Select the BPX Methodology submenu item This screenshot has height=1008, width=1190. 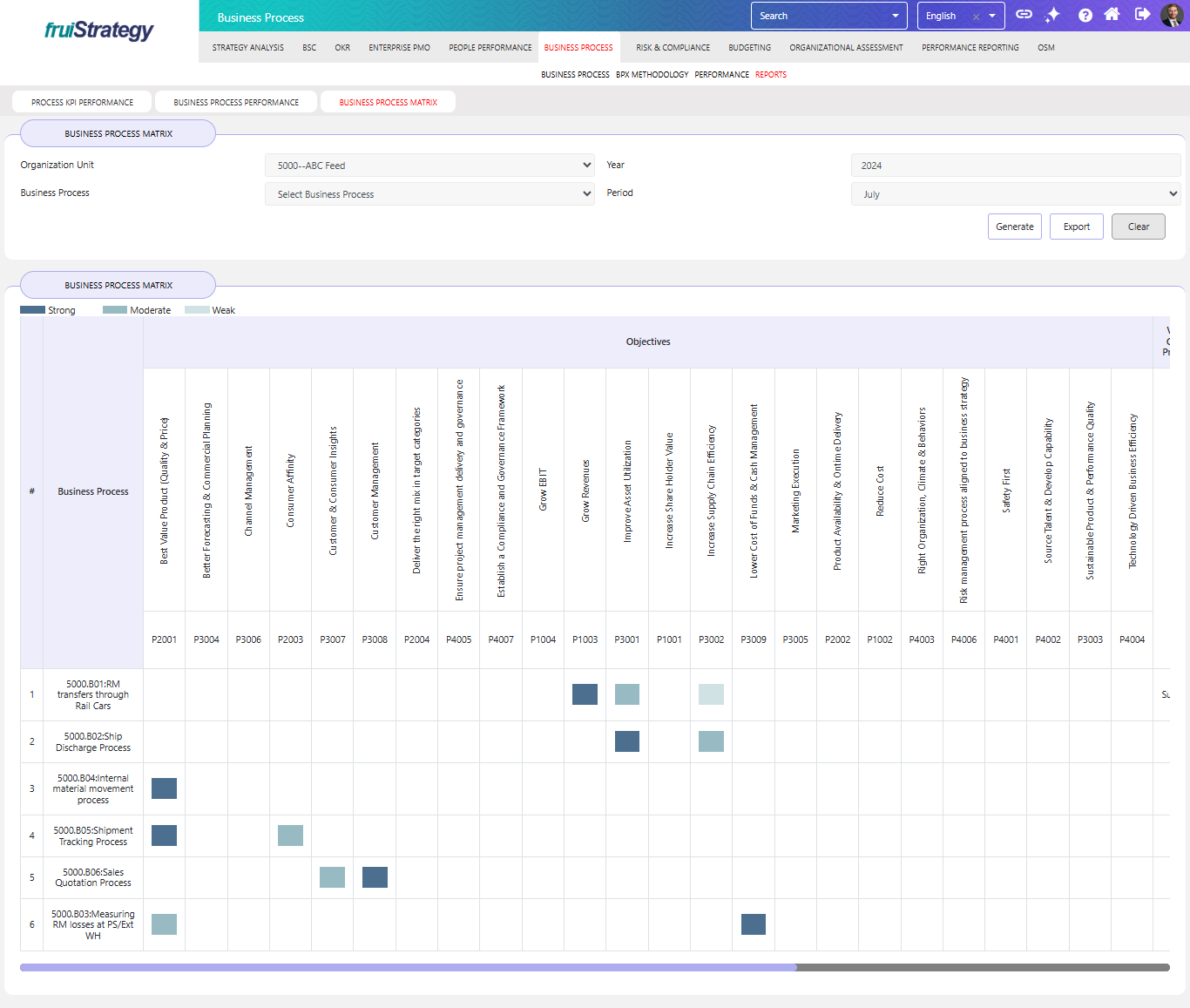tap(652, 75)
